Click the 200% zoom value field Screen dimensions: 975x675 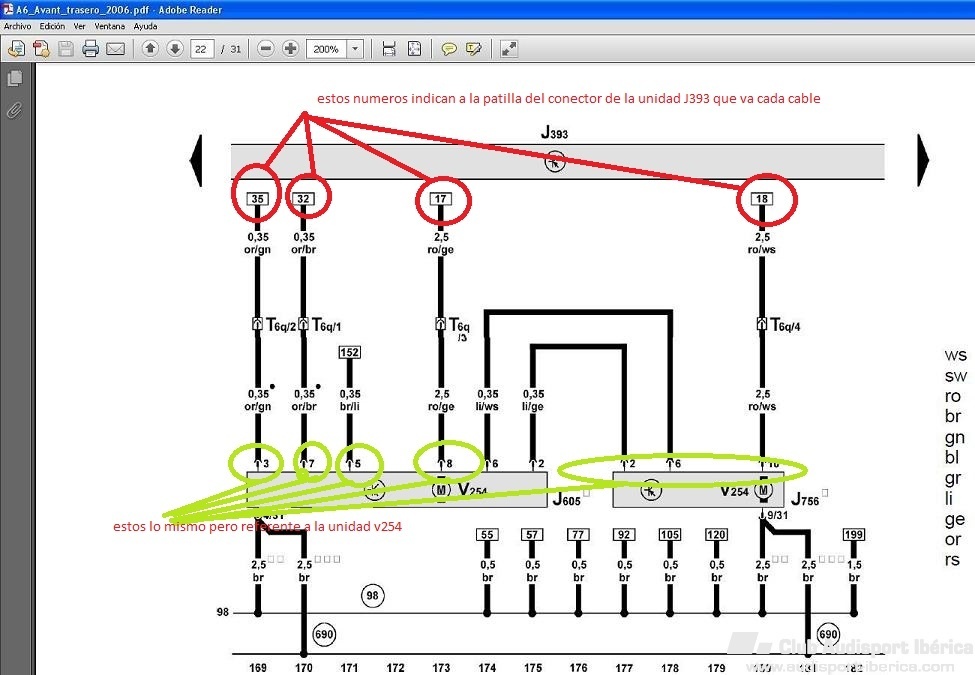[x=327, y=49]
